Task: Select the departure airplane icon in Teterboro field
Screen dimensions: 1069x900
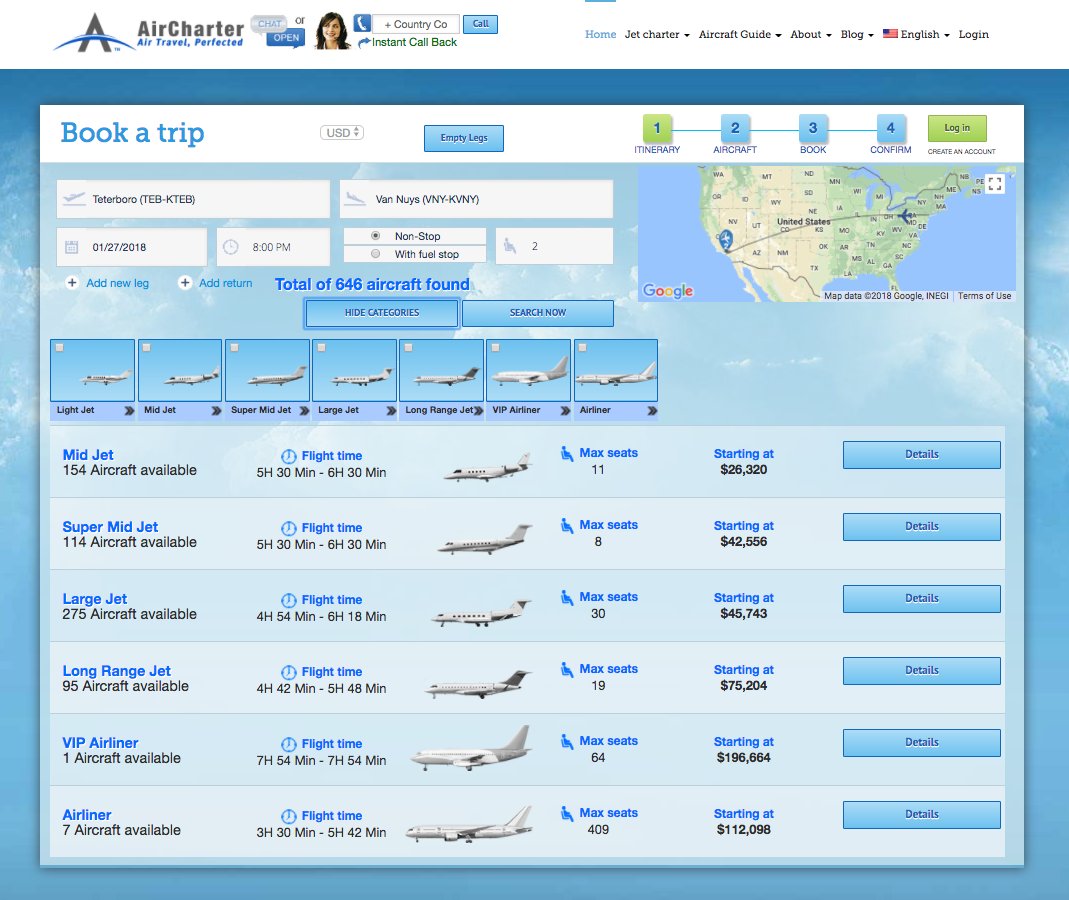Action: point(74,198)
